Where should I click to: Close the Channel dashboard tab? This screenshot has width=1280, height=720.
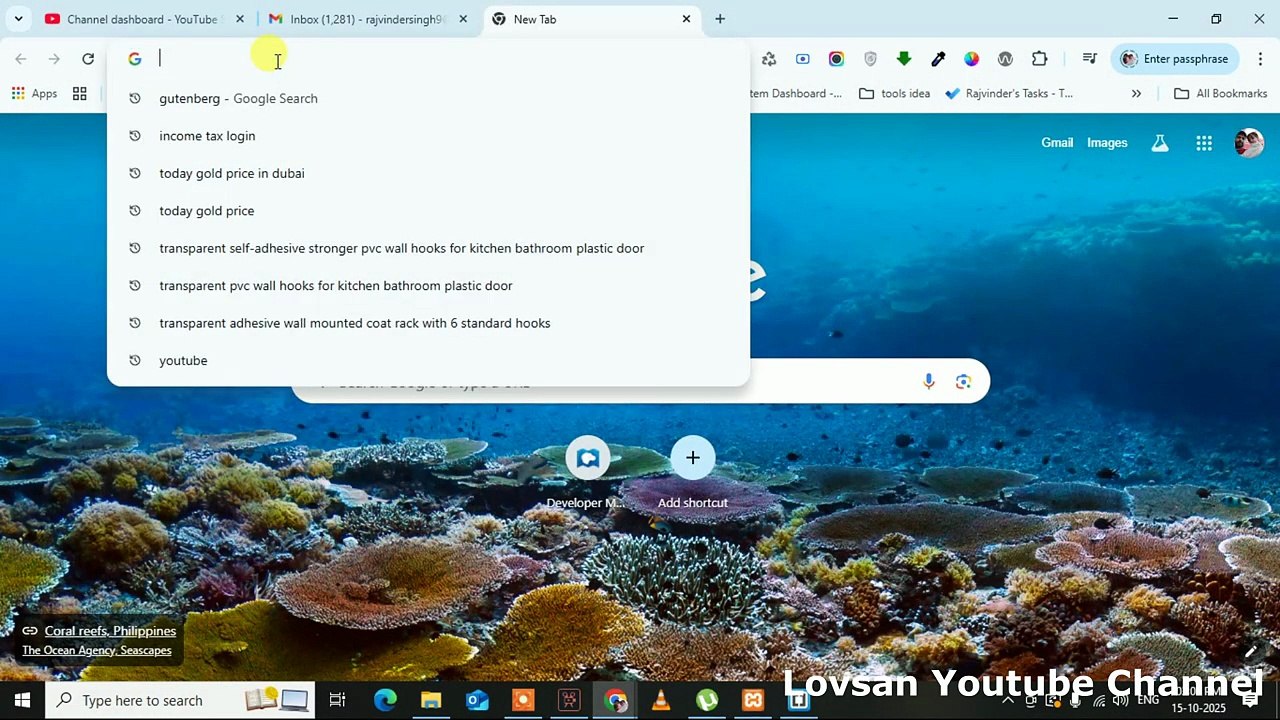[x=239, y=19]
